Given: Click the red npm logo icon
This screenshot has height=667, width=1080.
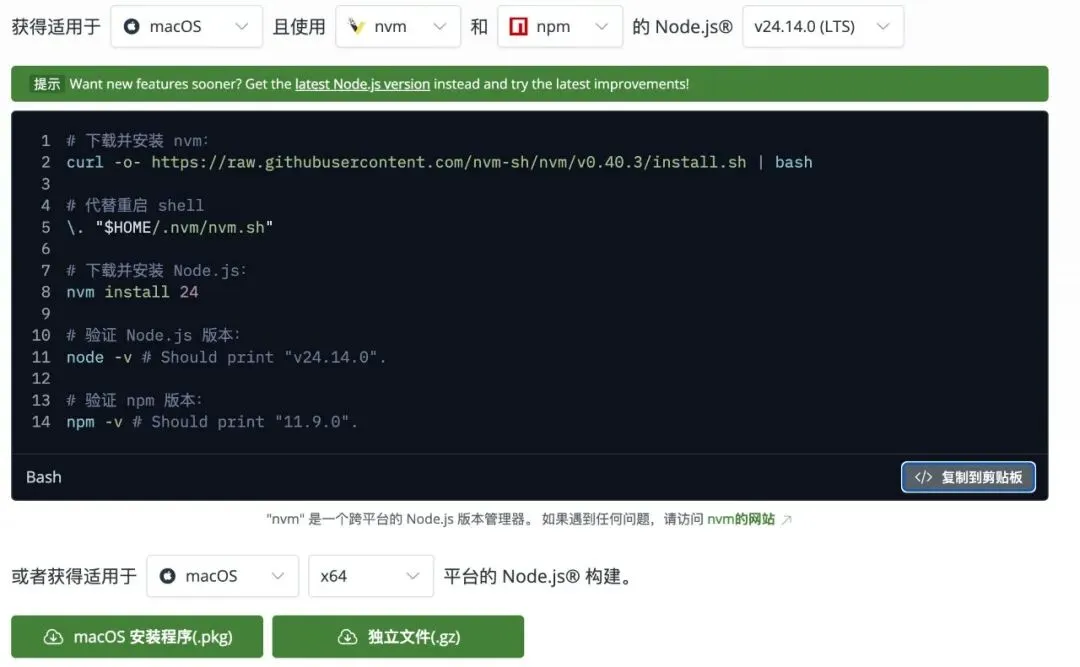Looking at the screenshot, I should tap(518, 26).
